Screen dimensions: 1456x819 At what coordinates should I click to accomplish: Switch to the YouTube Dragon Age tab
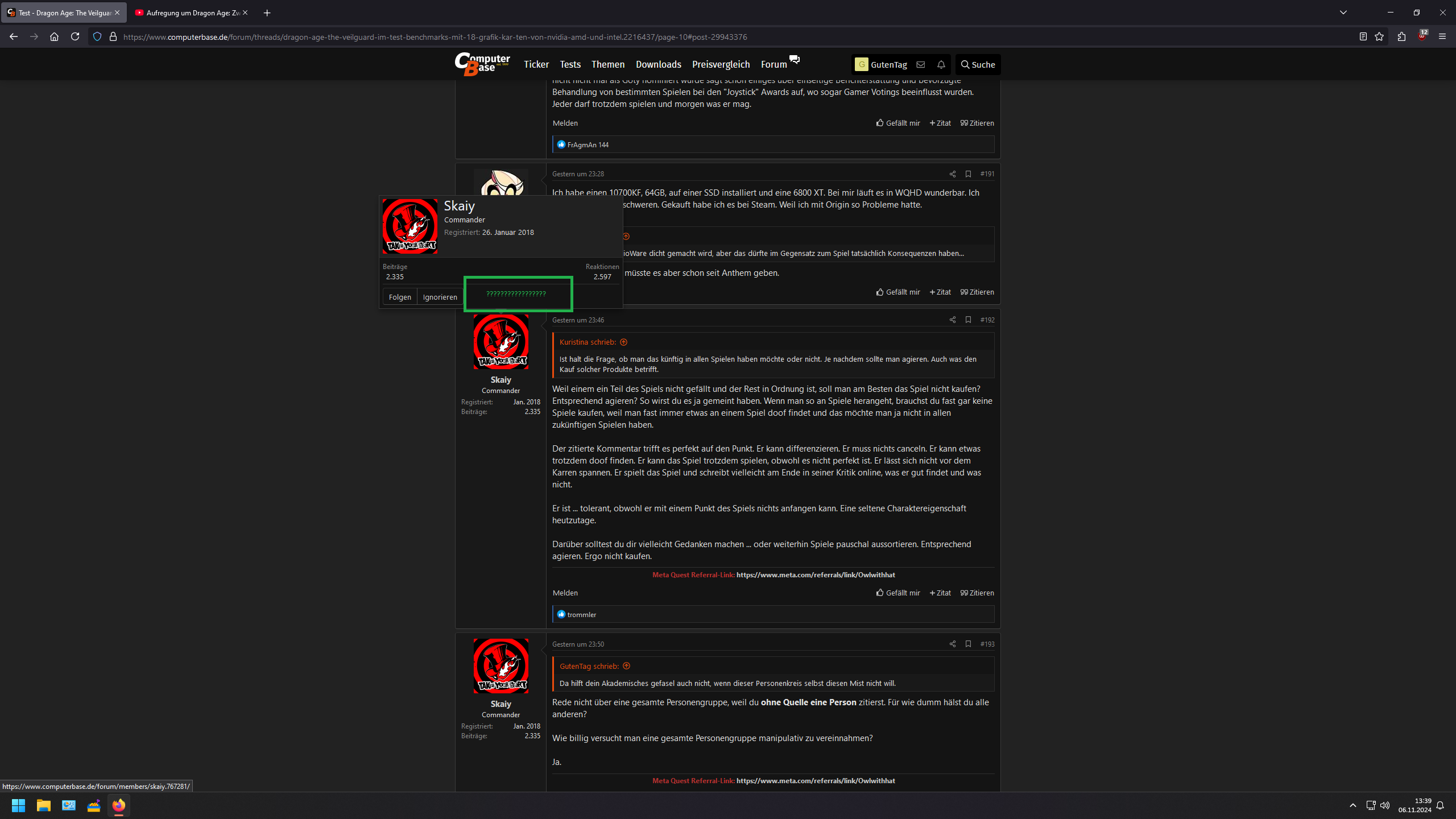click(x=188, y=13)
